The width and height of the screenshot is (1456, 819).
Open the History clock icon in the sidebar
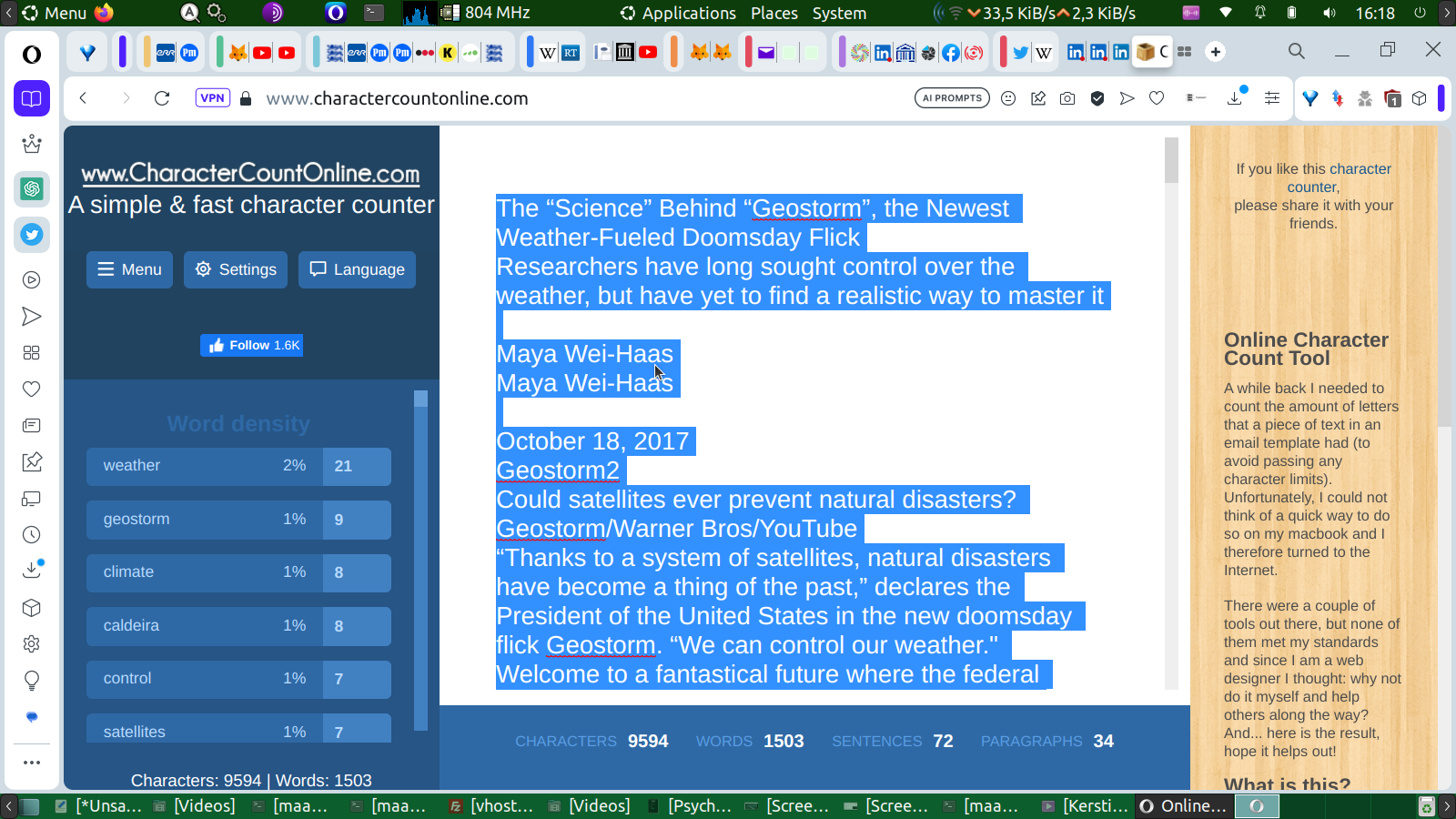[x=32, y=535]
